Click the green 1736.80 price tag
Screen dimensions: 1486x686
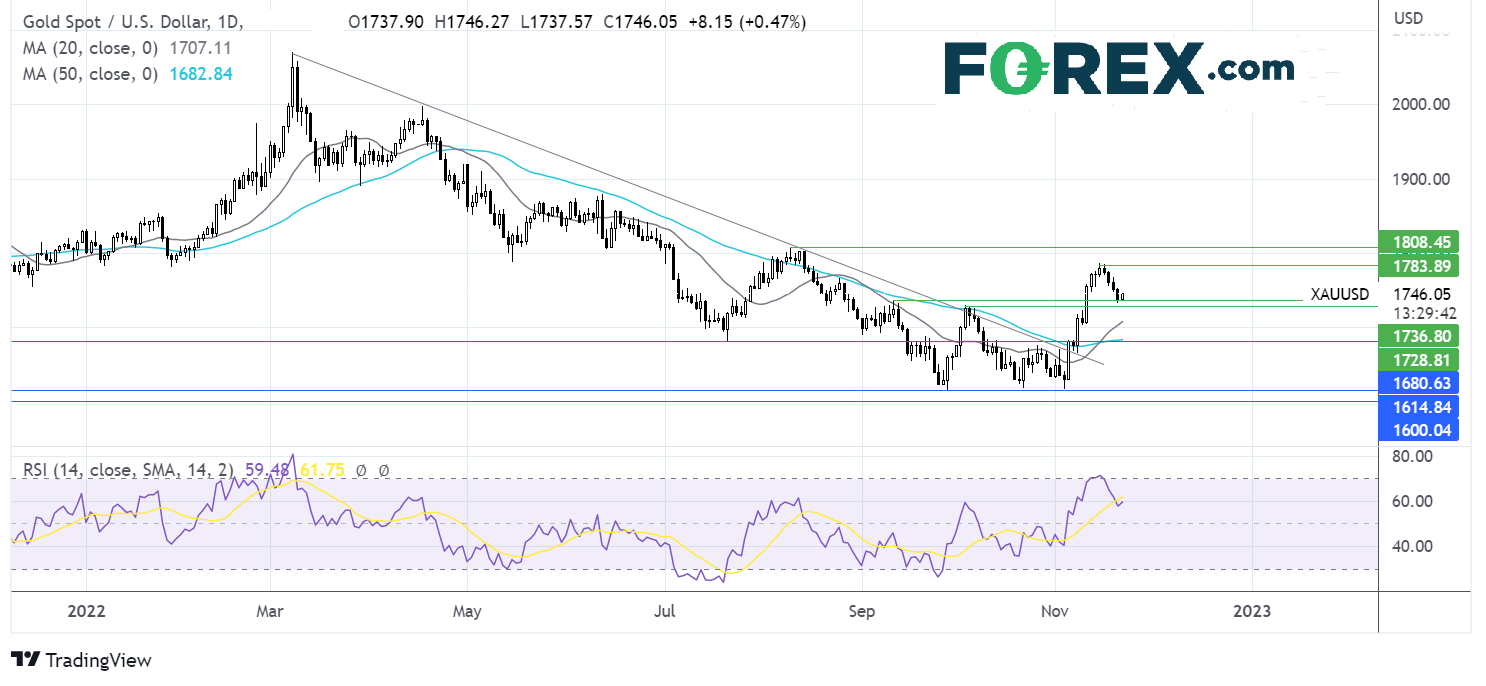pyautogui.click(x=1417, y=336)
